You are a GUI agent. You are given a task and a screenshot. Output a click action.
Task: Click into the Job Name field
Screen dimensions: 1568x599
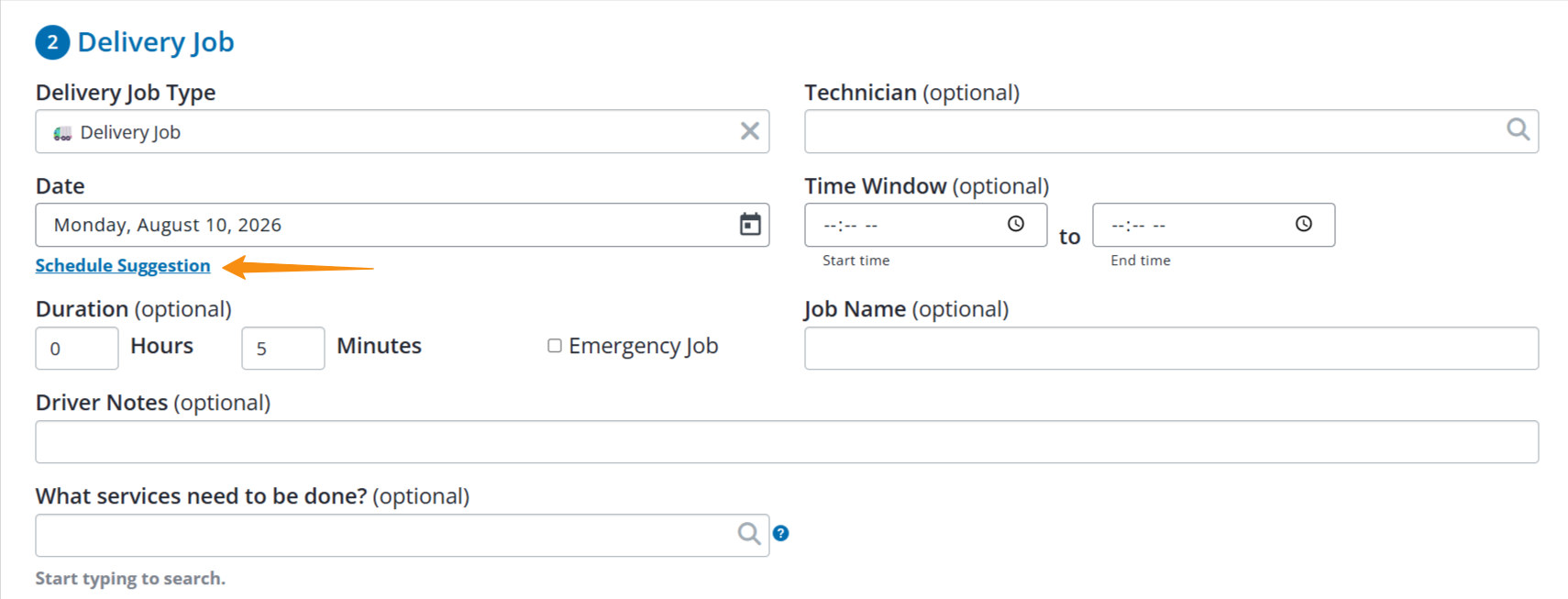[x=1171, y=349]
